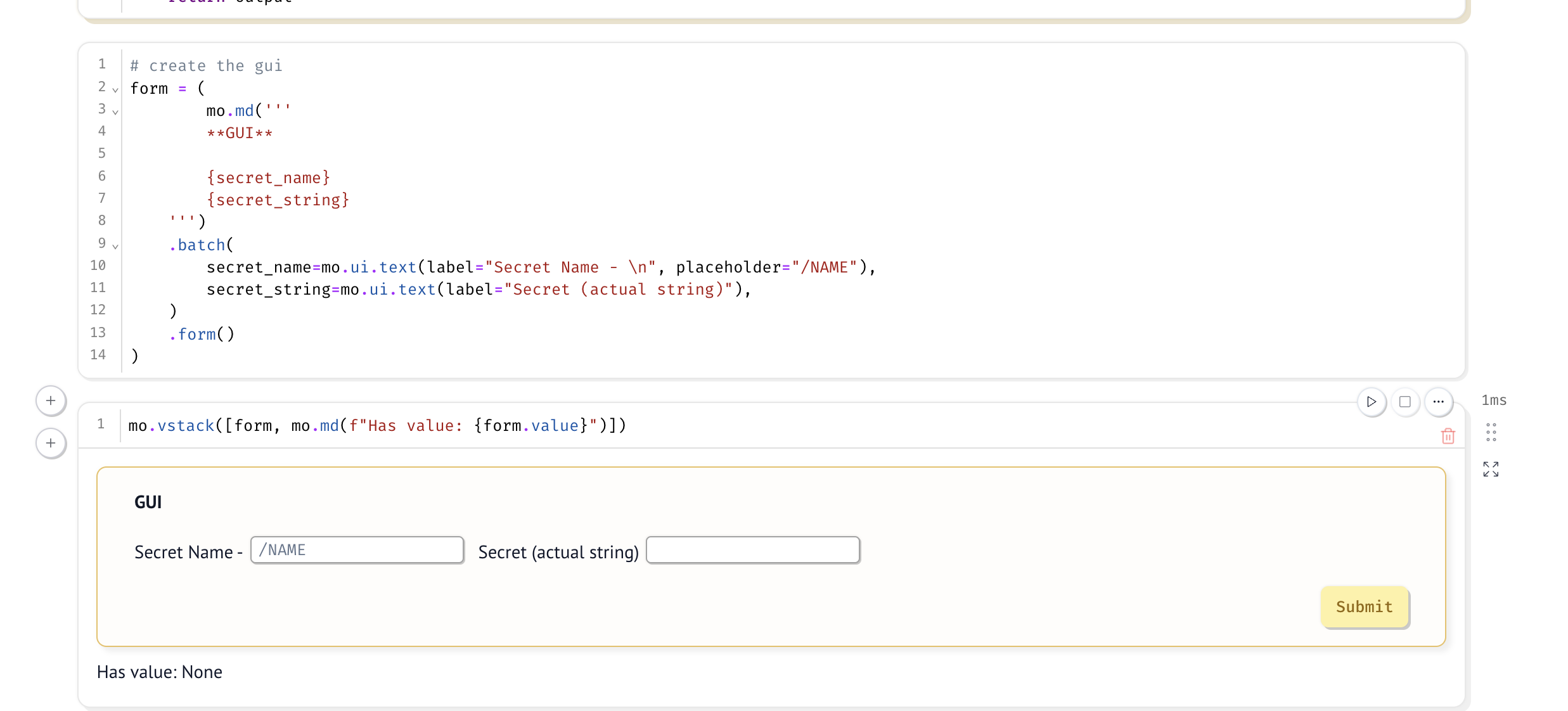This screenshot has height=711, width=1568.
Task: Collapse the code fold at line 2
Action: (115, 89)
